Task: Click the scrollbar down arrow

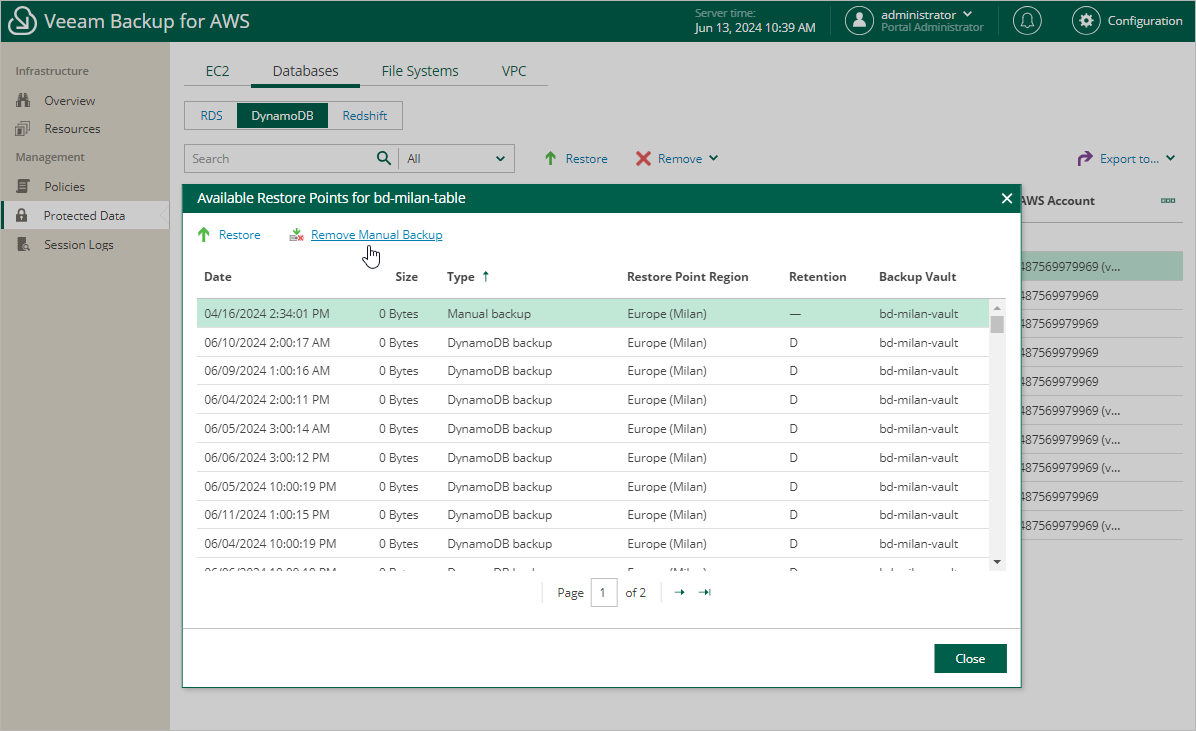Action: click(997, 562)
